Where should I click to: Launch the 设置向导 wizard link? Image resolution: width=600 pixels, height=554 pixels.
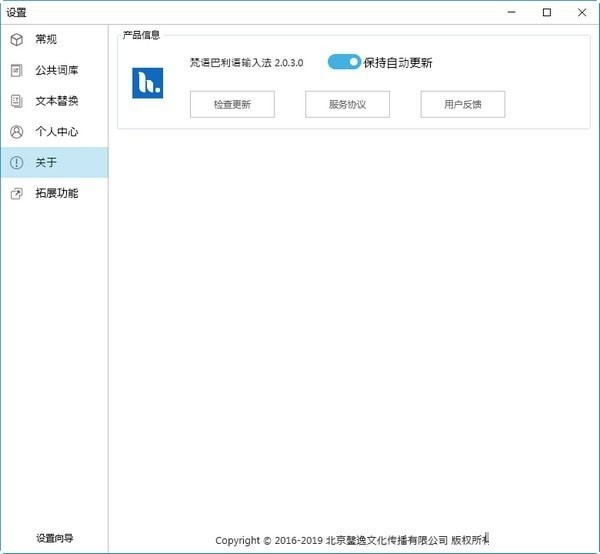point(55,538)
